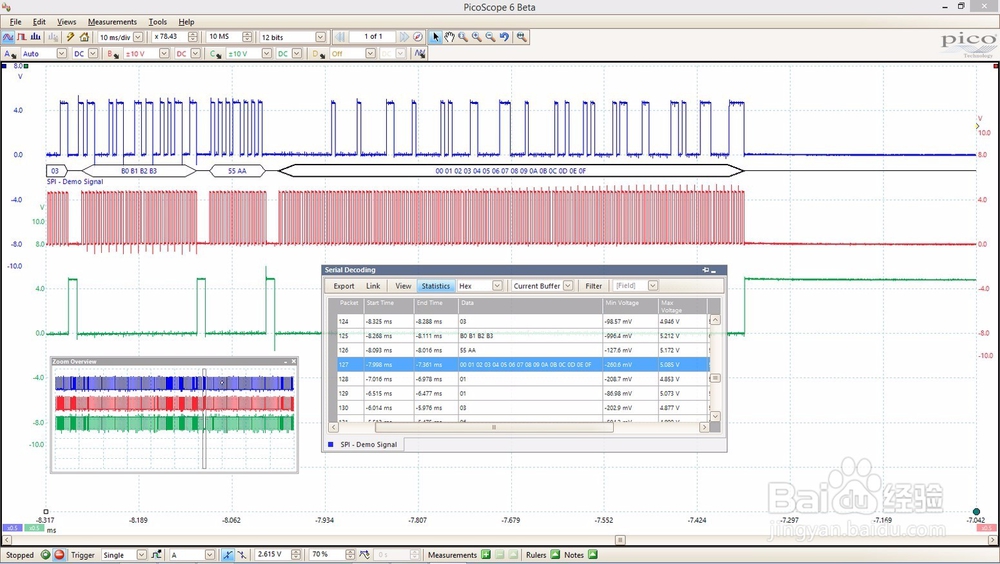Select packet 128 row in decoding table
The height and width of the screenshot is (564, 1000).
coord(523,379)
